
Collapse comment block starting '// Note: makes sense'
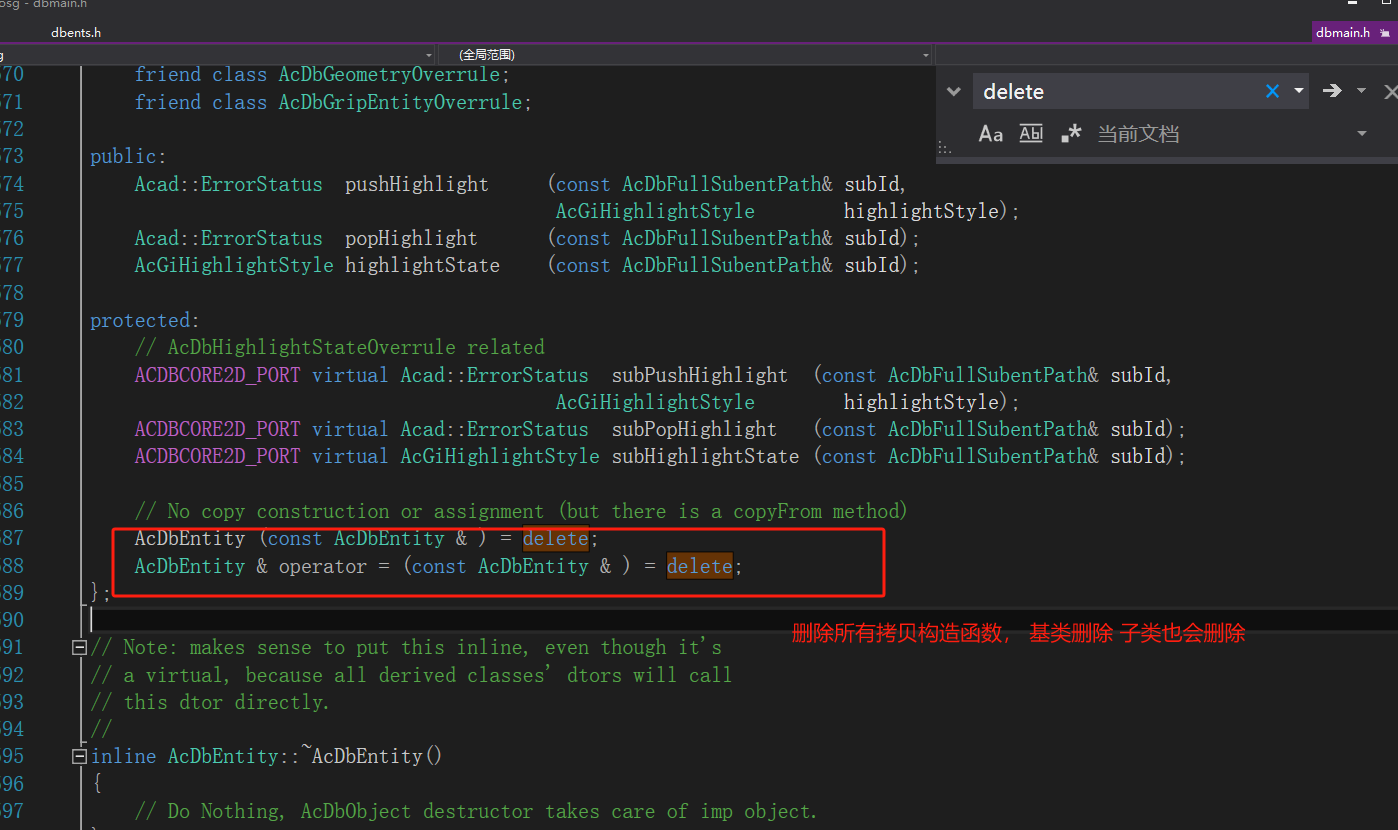tap(80, 648)
